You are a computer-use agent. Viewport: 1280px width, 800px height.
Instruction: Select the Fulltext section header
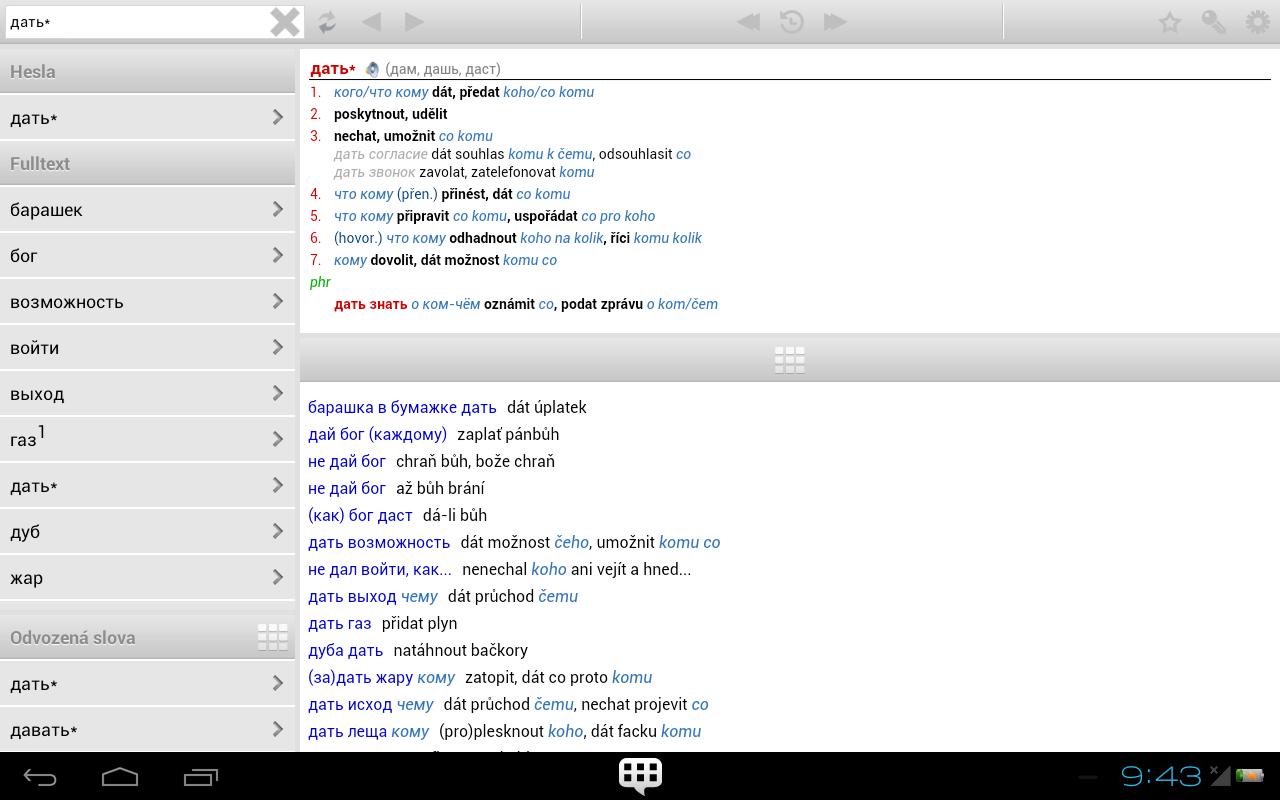pos(147,164)
